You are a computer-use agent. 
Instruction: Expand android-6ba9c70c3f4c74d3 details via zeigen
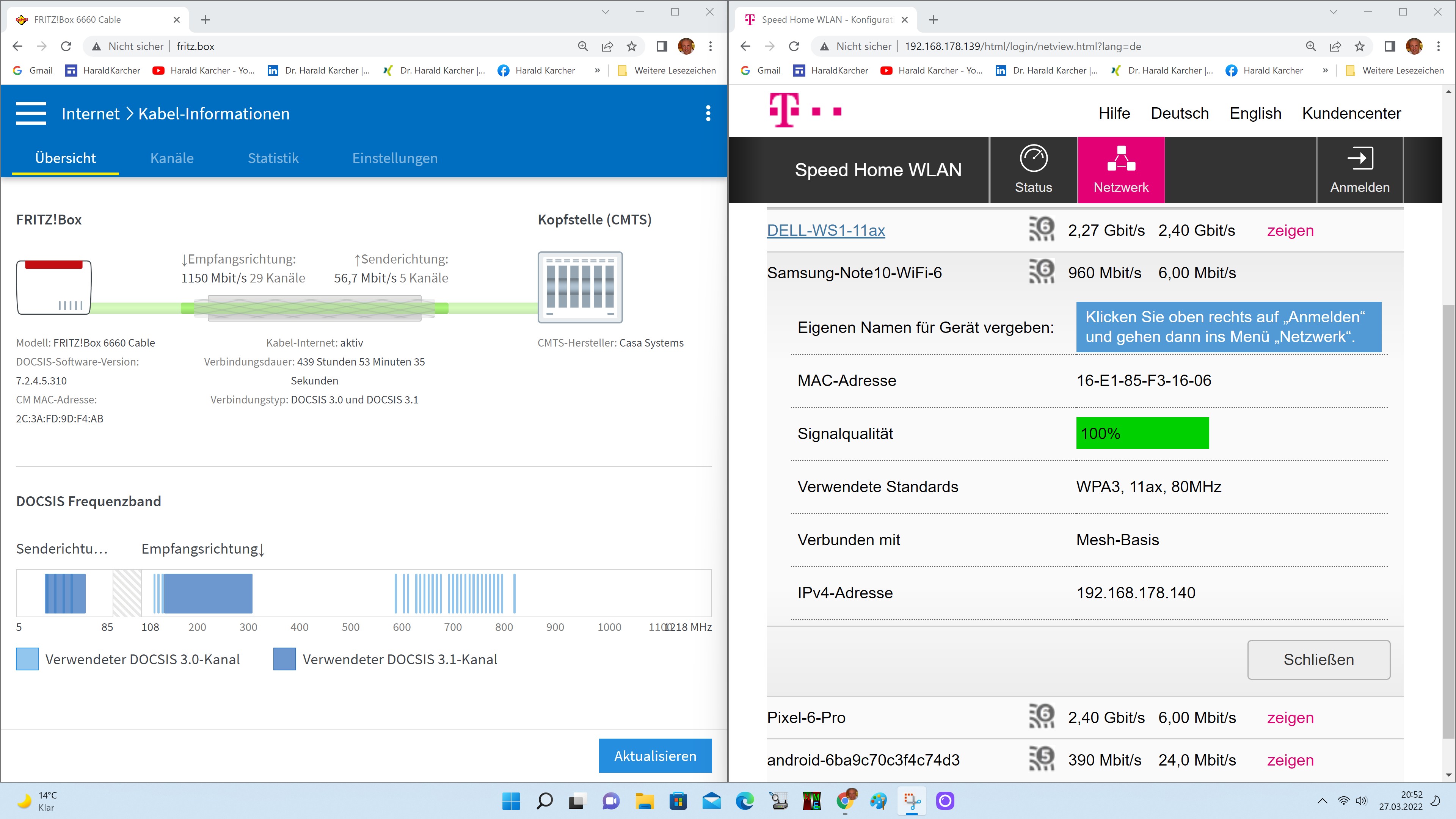coord(1290,760)
